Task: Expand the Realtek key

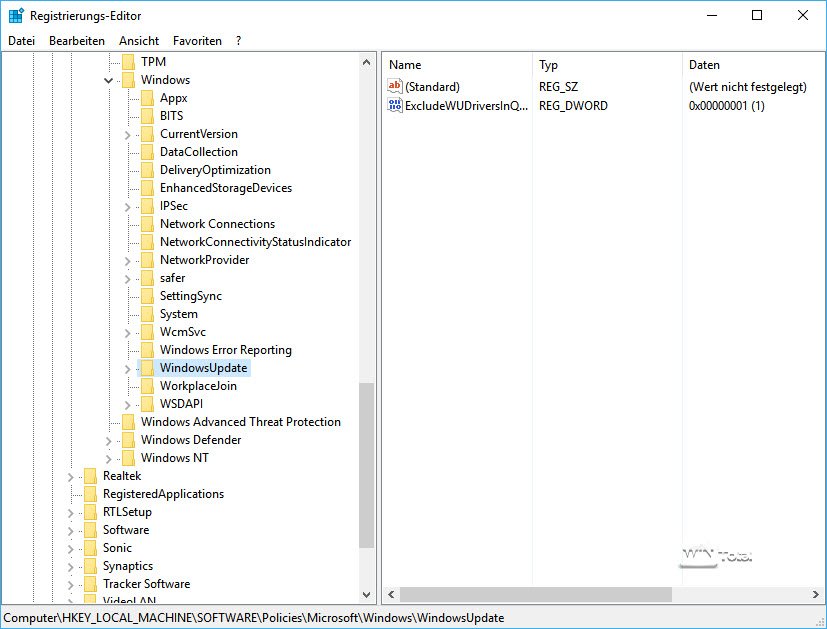Action: tap(70, 477)
